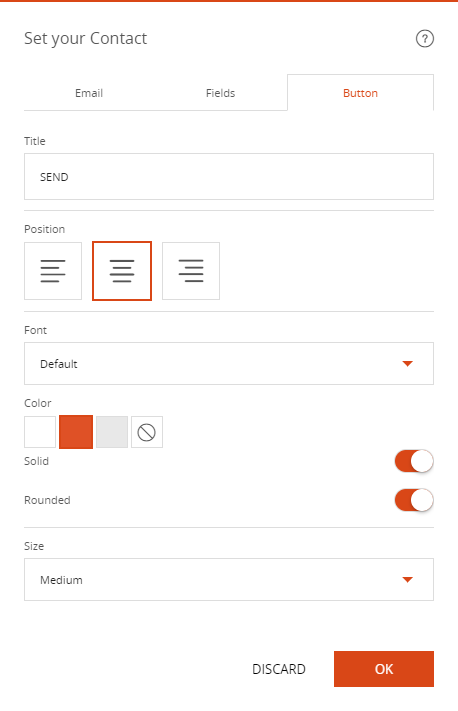Switch to the Fields tab
Screen dimensions: 458x711
pyautogui.click(x=220, y=93)
